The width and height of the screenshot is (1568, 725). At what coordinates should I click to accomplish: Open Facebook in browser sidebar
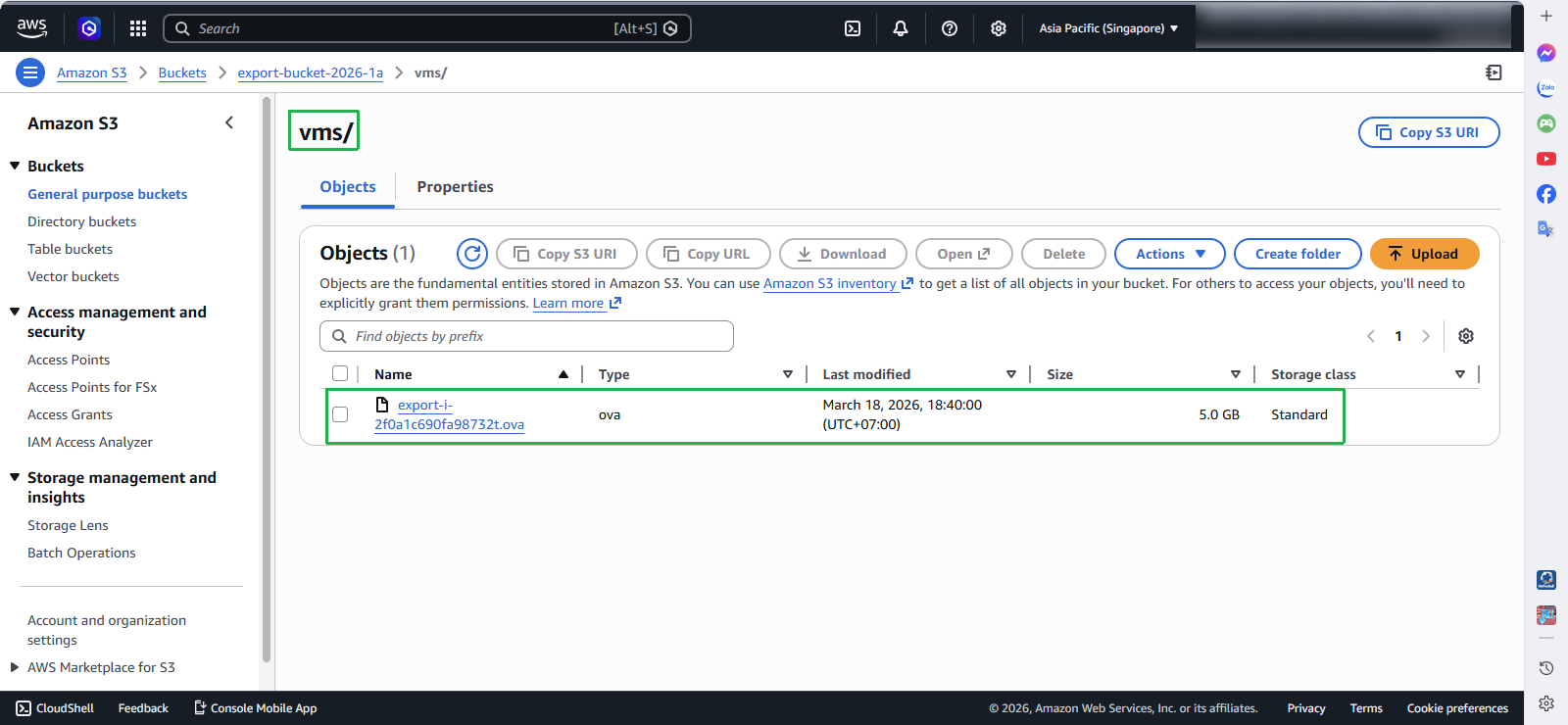[1546, 194]
